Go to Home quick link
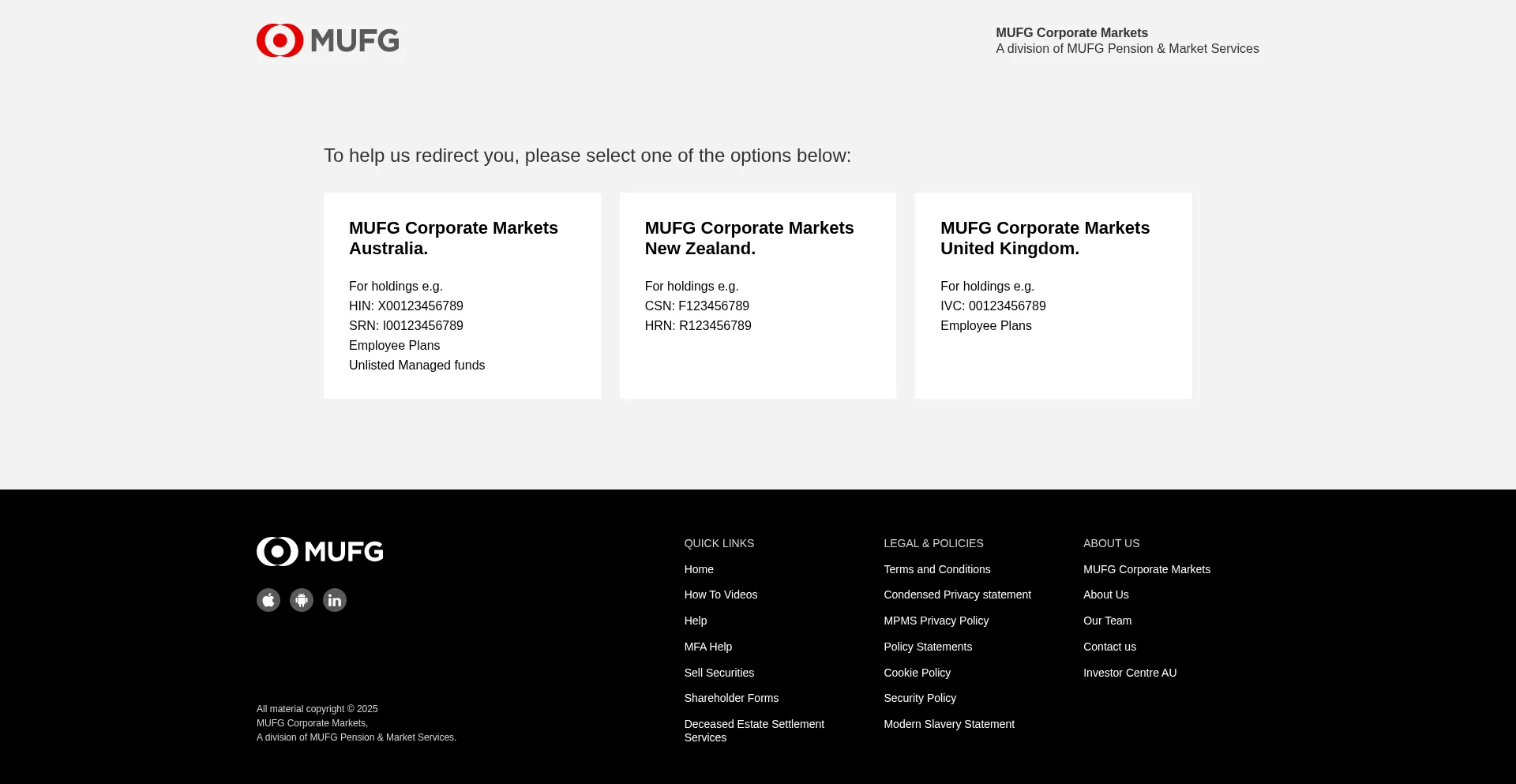 click(699, 569)
